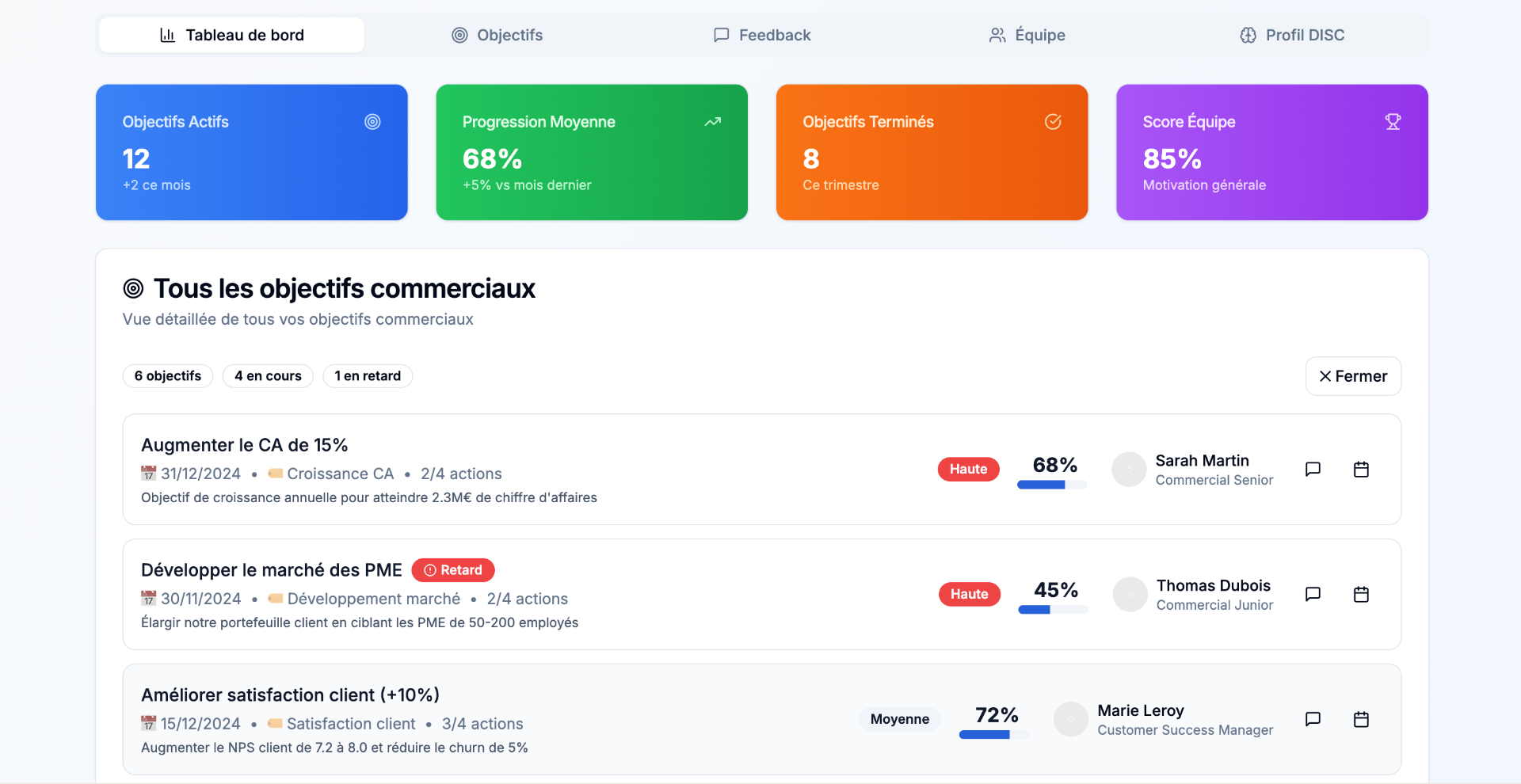Screen dimensions: 1521x784
Task: Go to the Équipe tab
Action: click(1027, 35)
